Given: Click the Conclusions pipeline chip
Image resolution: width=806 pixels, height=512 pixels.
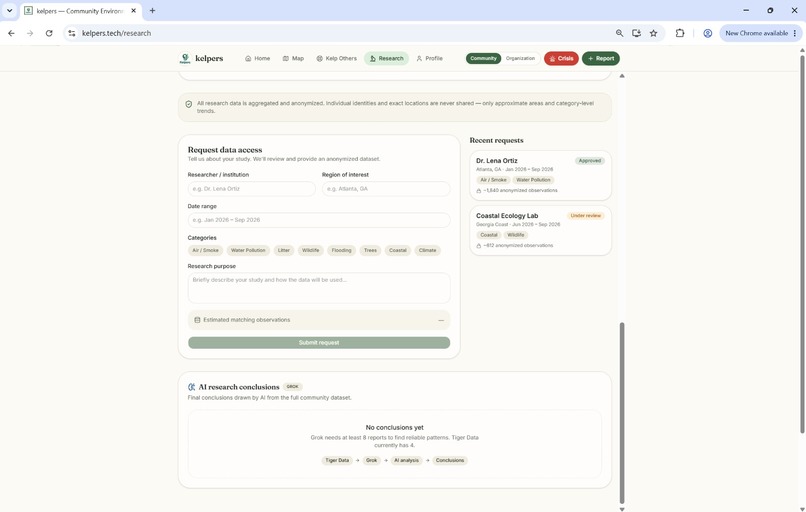Looking at the screenshot, I should [x=450, y=461].
